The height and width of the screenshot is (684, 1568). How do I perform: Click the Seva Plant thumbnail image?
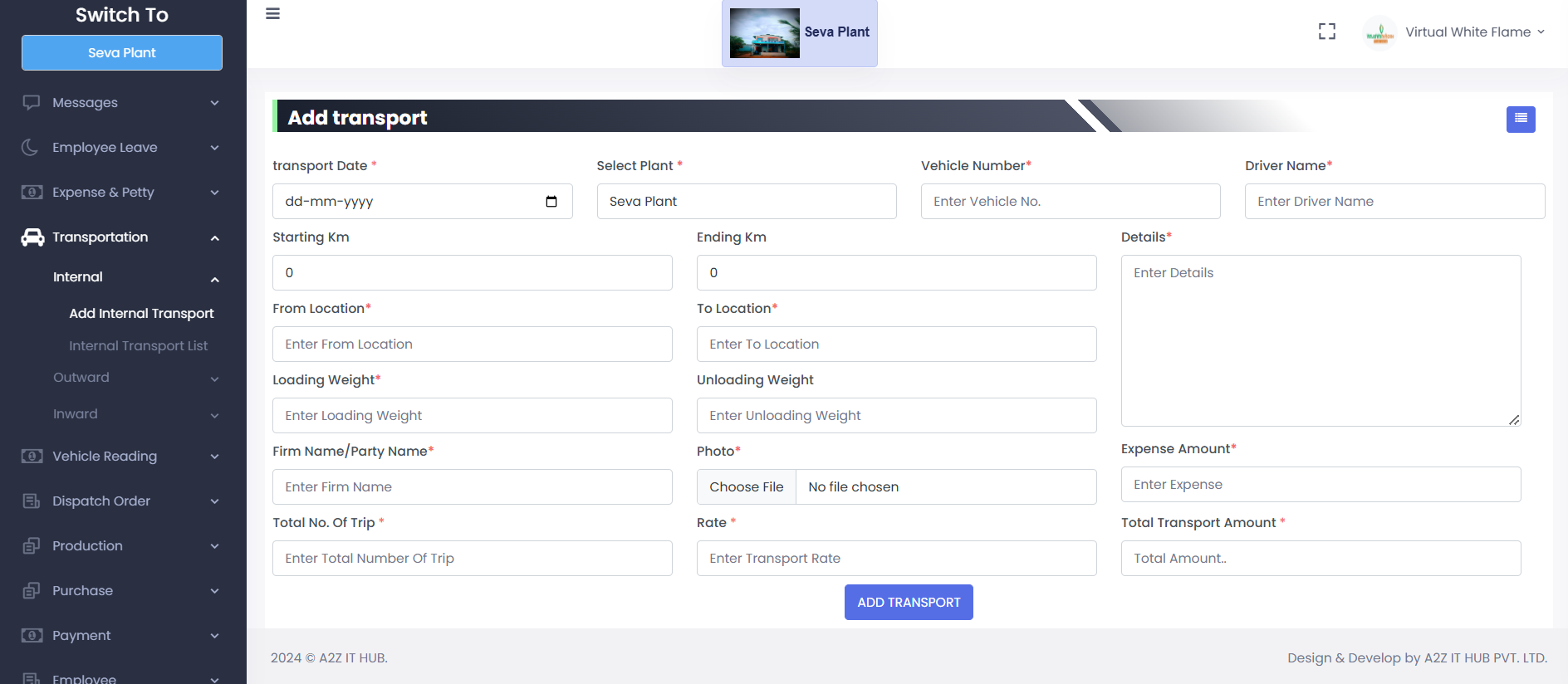pos(764,33)
